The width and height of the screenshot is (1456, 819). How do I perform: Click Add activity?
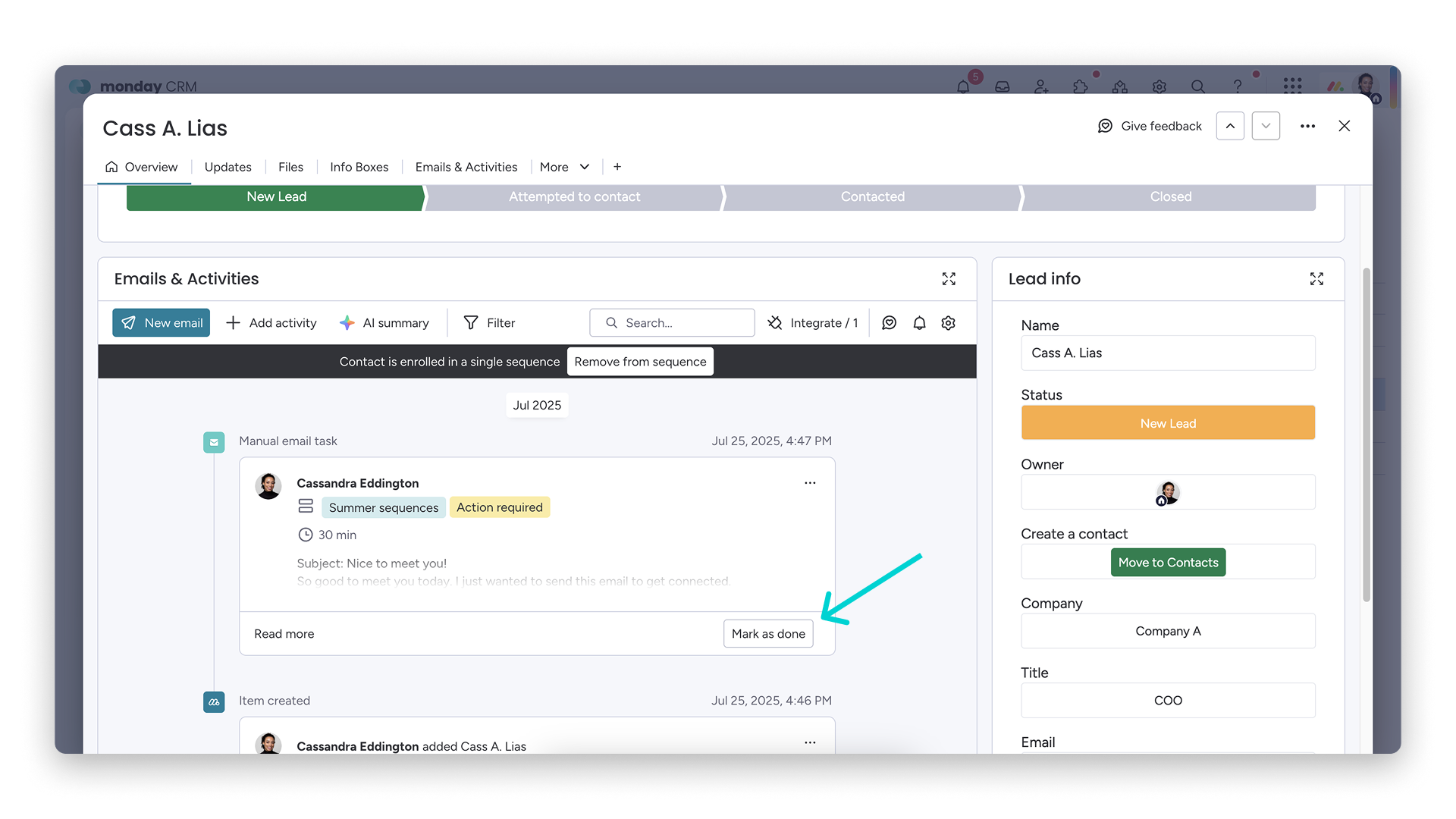click(271, 323)
